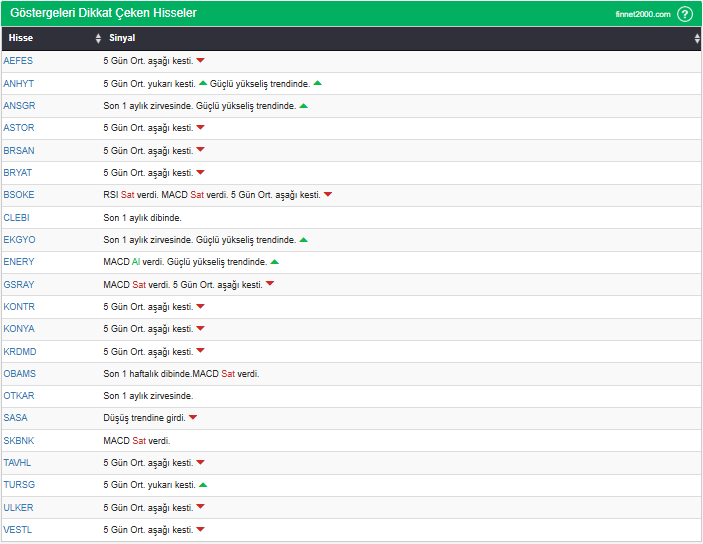Open the SKBNK stock link

[19, 440]
